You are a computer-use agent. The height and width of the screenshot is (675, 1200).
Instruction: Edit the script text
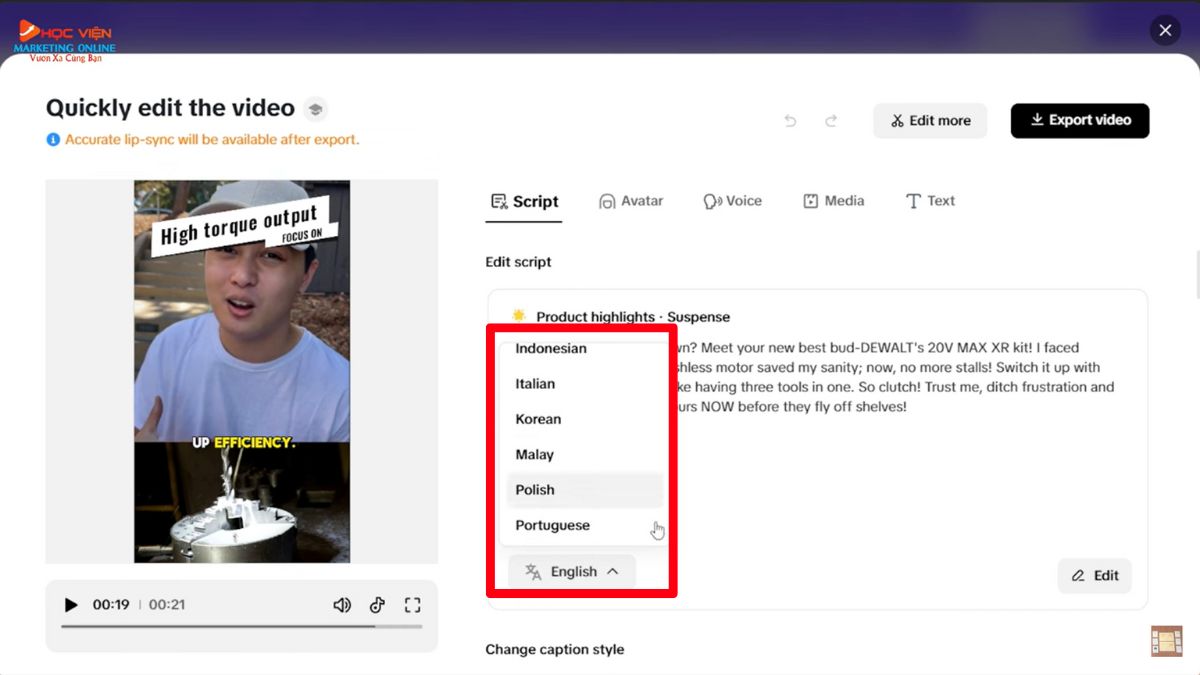(1095, 576)
